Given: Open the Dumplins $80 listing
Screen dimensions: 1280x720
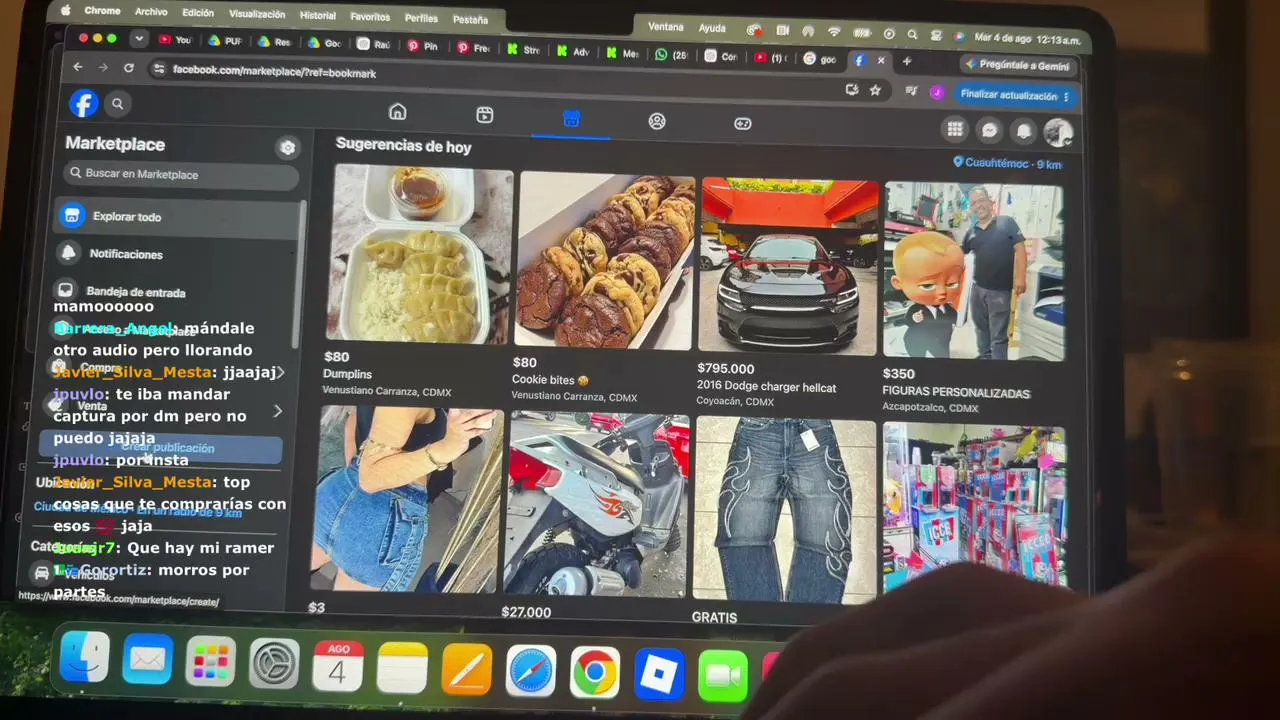Looking at the screenshot, I should click(x=419, y=281).
